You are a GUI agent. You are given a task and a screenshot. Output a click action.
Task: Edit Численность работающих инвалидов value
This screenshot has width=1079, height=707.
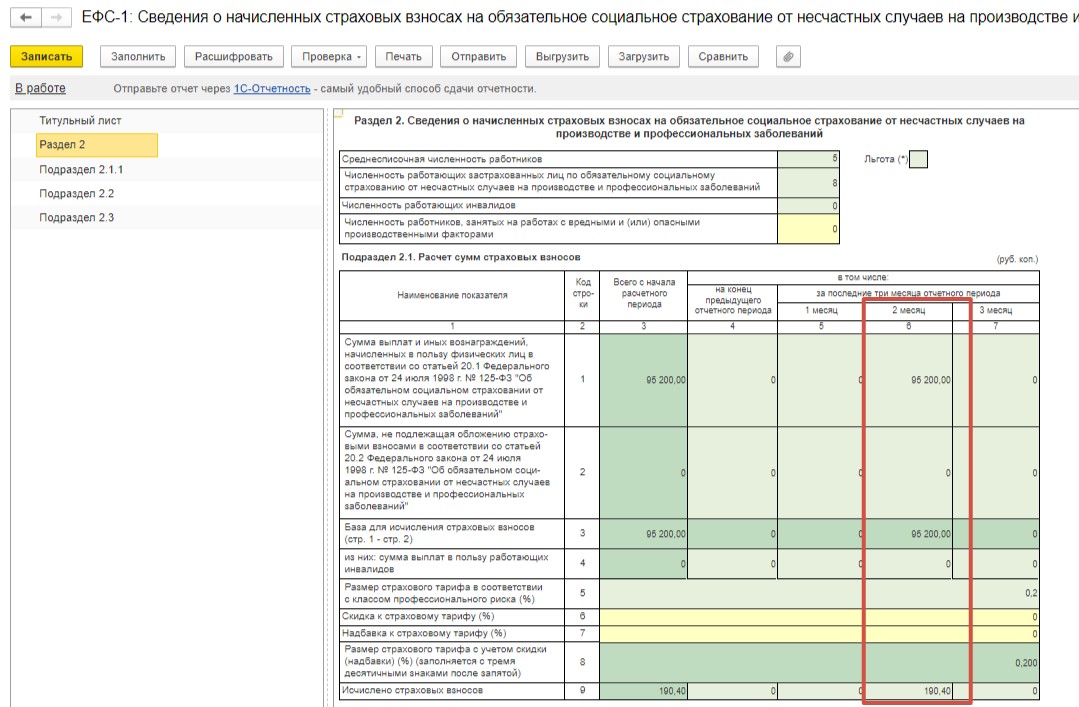coord(808,206)
